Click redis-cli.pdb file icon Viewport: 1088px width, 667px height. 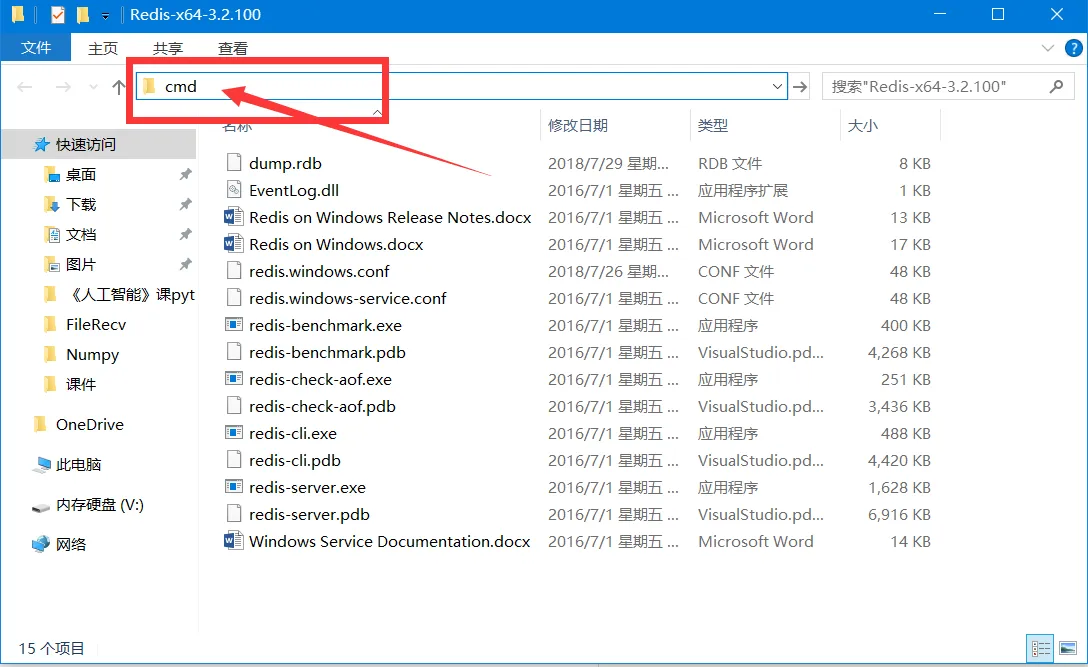pyautogui.click(x=234, y=460)
